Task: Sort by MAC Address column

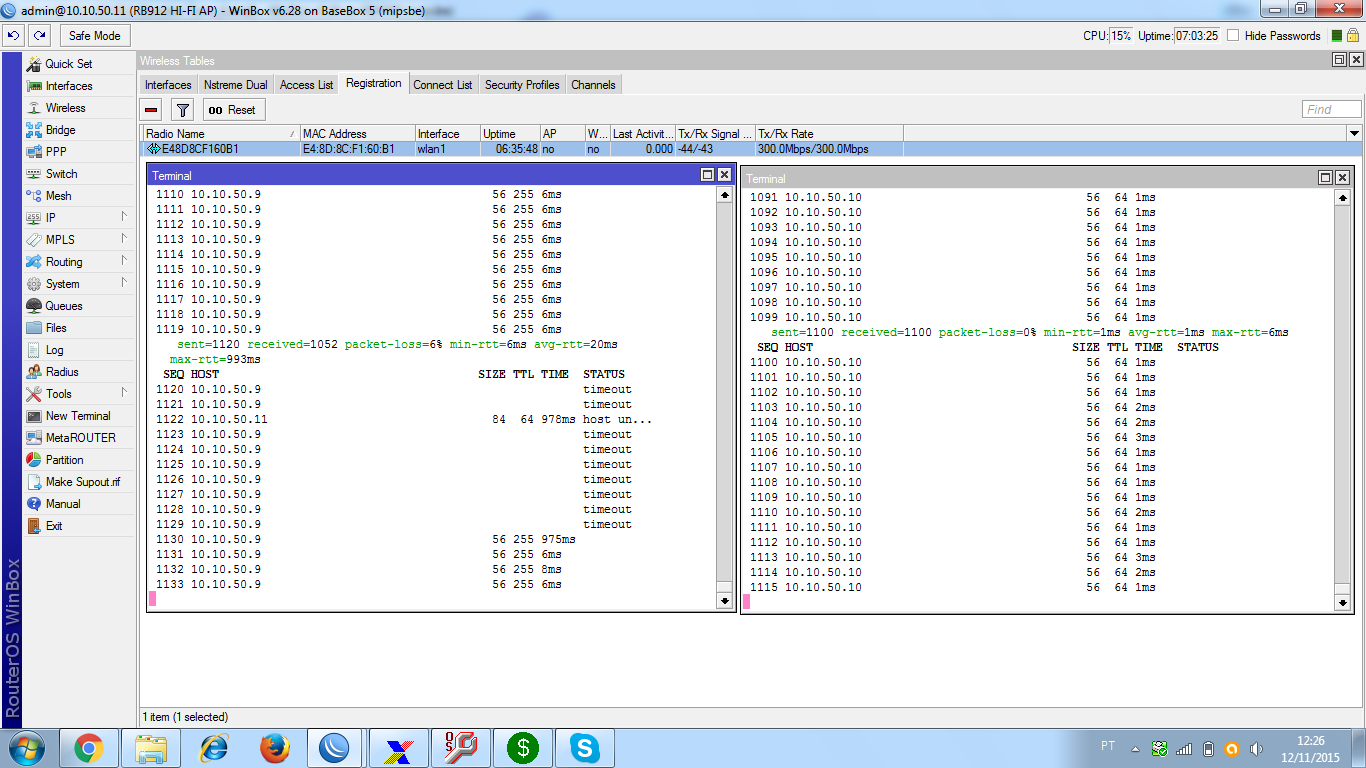Action: point(357,133)
